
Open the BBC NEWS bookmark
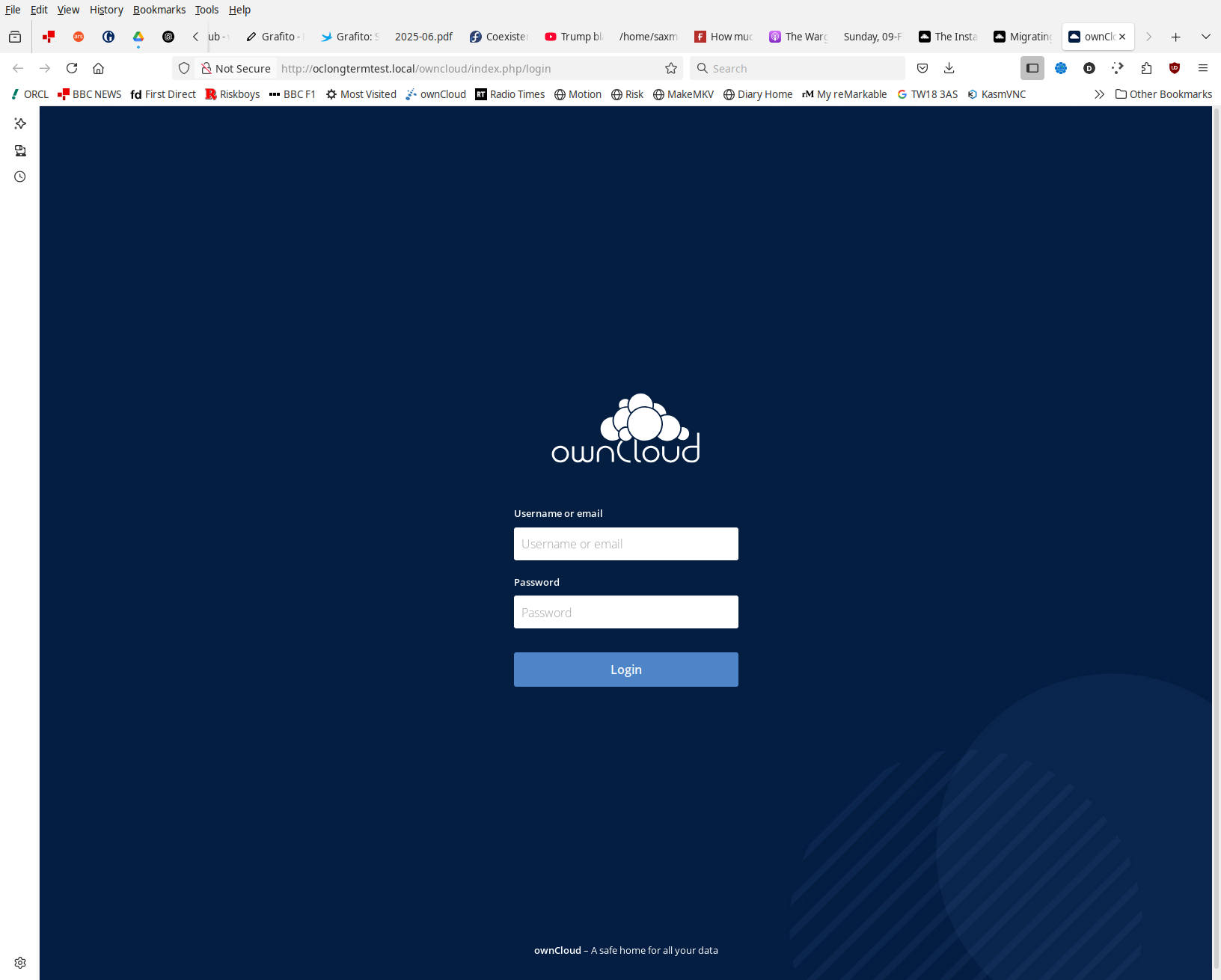click(90, 94)
